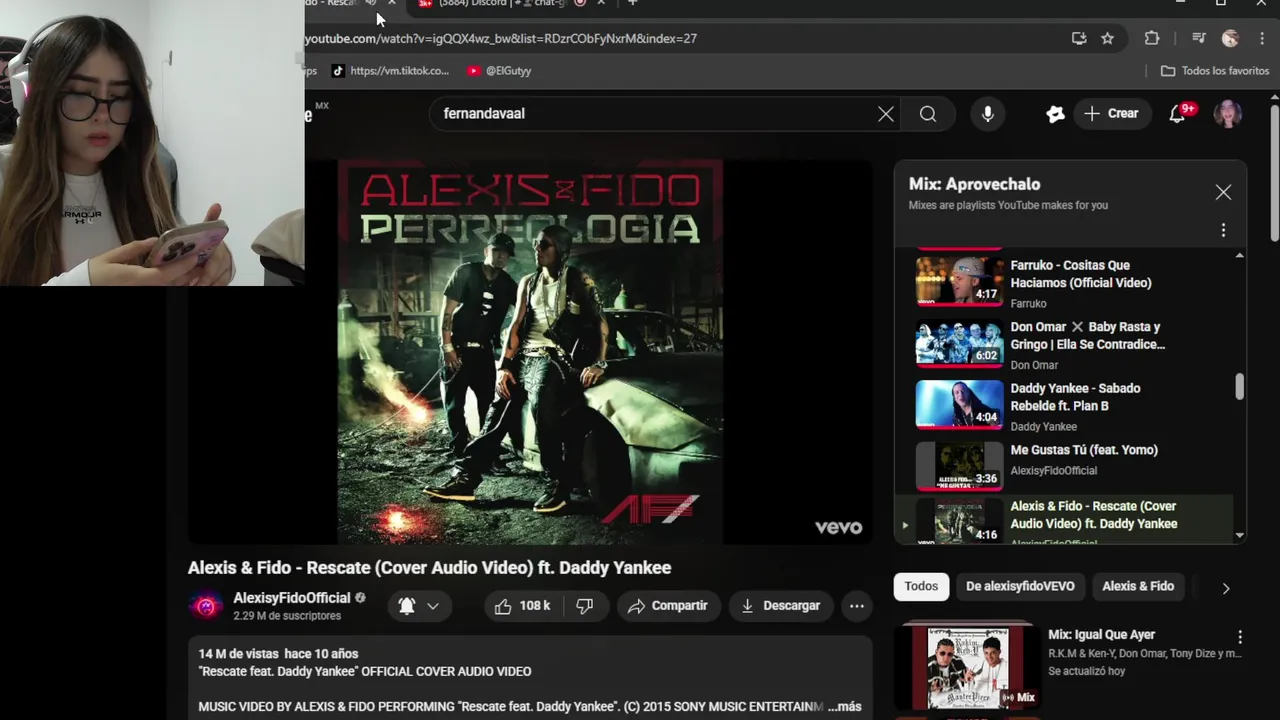Open the Chrome profile avatar
The width and height of the screenshot is (1280, 720).
point(1231,38)
